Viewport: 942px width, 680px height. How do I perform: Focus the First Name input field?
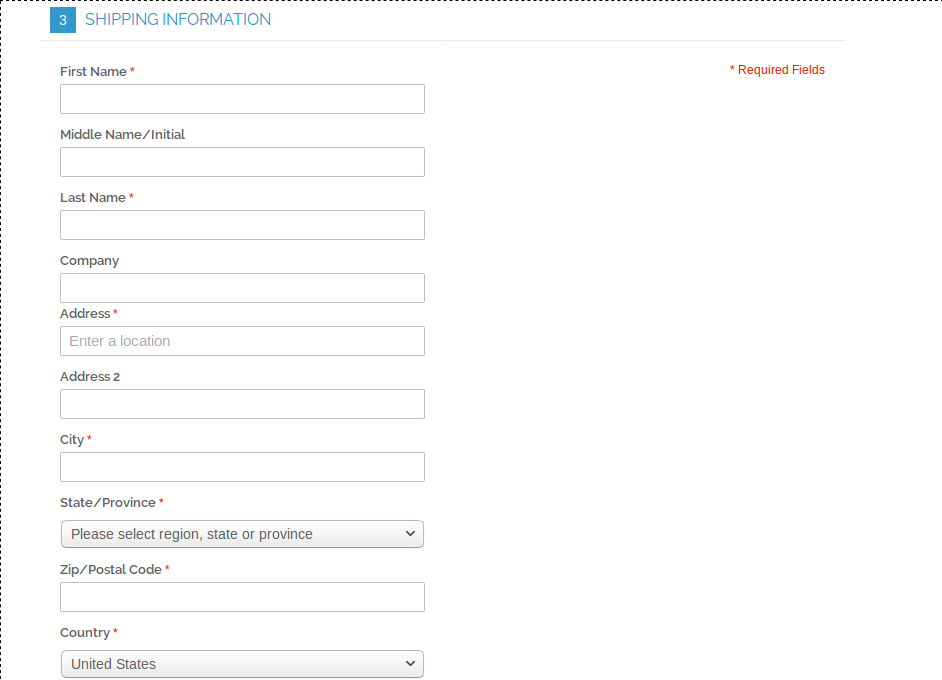(242, 99)
